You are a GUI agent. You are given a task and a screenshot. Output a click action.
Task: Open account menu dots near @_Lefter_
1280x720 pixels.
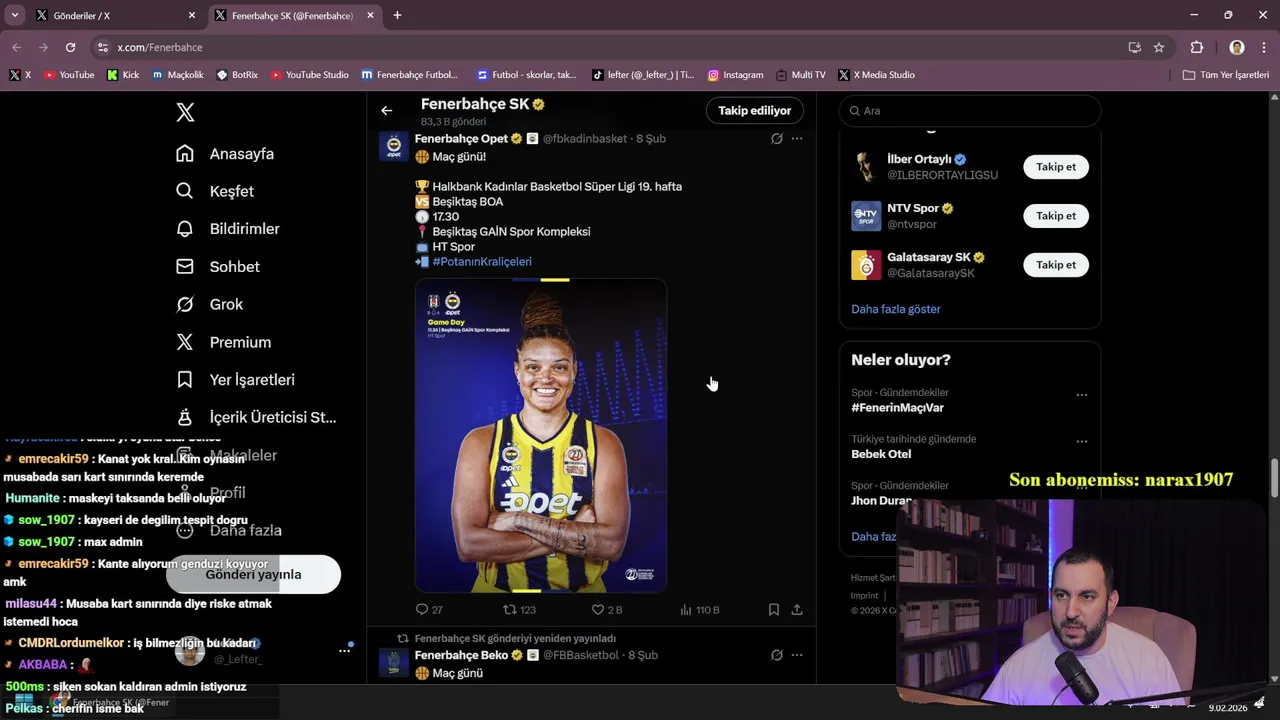coord(345,650)
